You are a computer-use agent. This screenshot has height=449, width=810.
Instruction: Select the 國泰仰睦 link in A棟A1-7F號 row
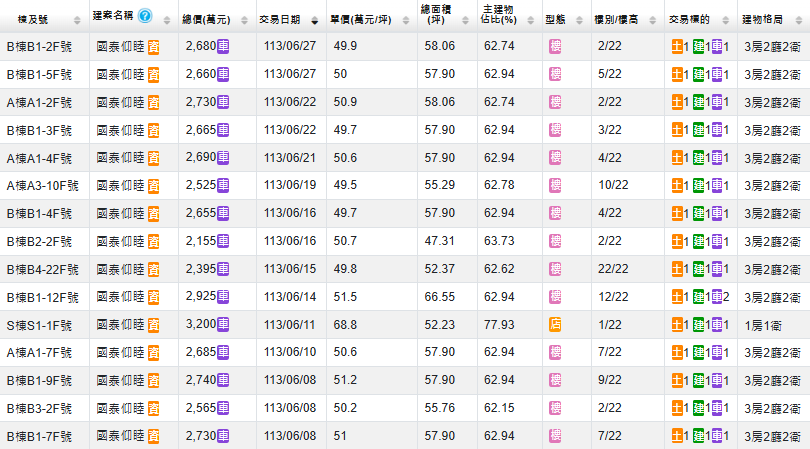tap(120, 353)
